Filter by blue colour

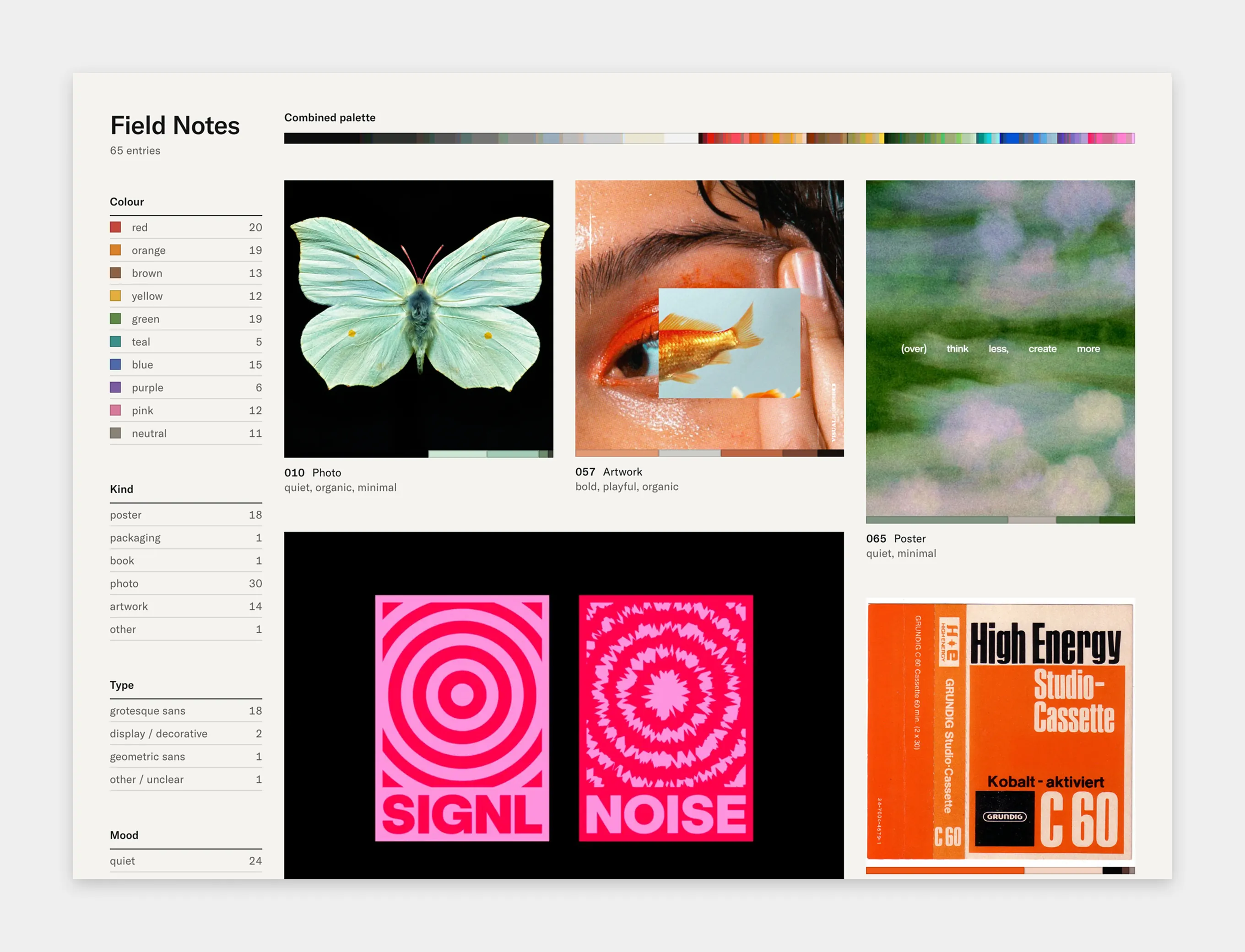[x=186, y=364]
